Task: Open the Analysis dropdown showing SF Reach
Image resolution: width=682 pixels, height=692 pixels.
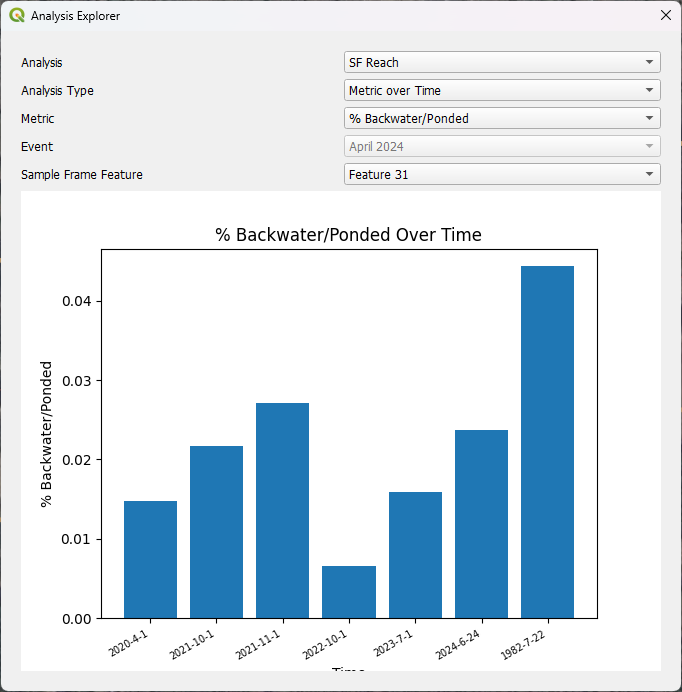Action: point(502,62)
